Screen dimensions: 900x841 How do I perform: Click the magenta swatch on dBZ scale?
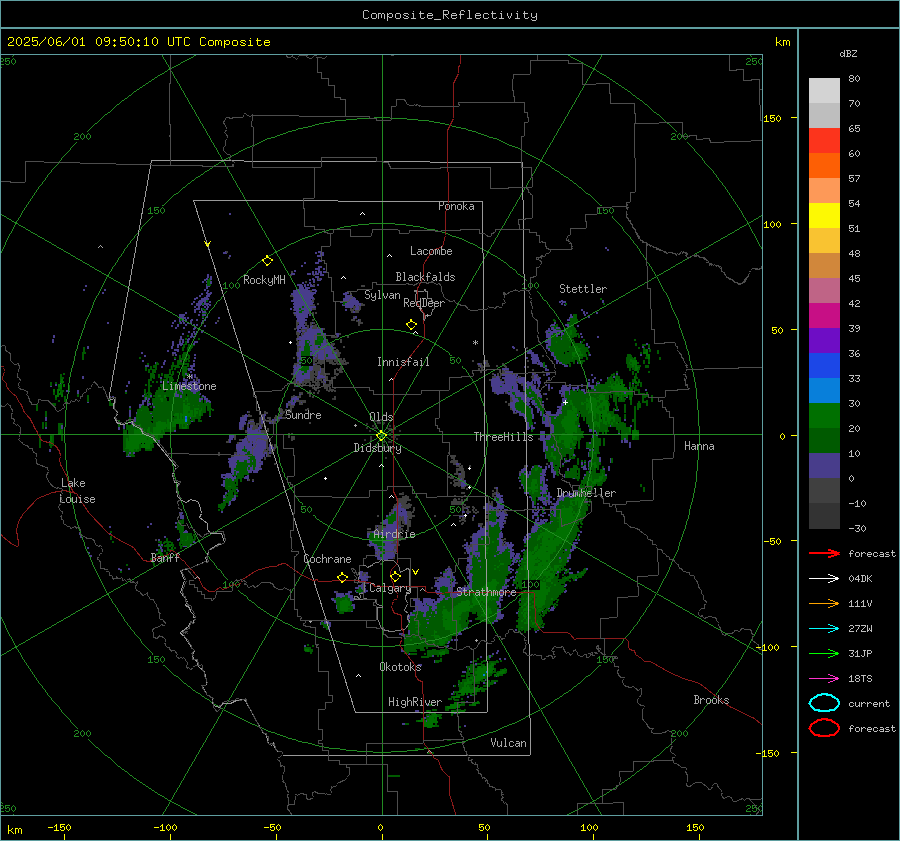point(824,316)
